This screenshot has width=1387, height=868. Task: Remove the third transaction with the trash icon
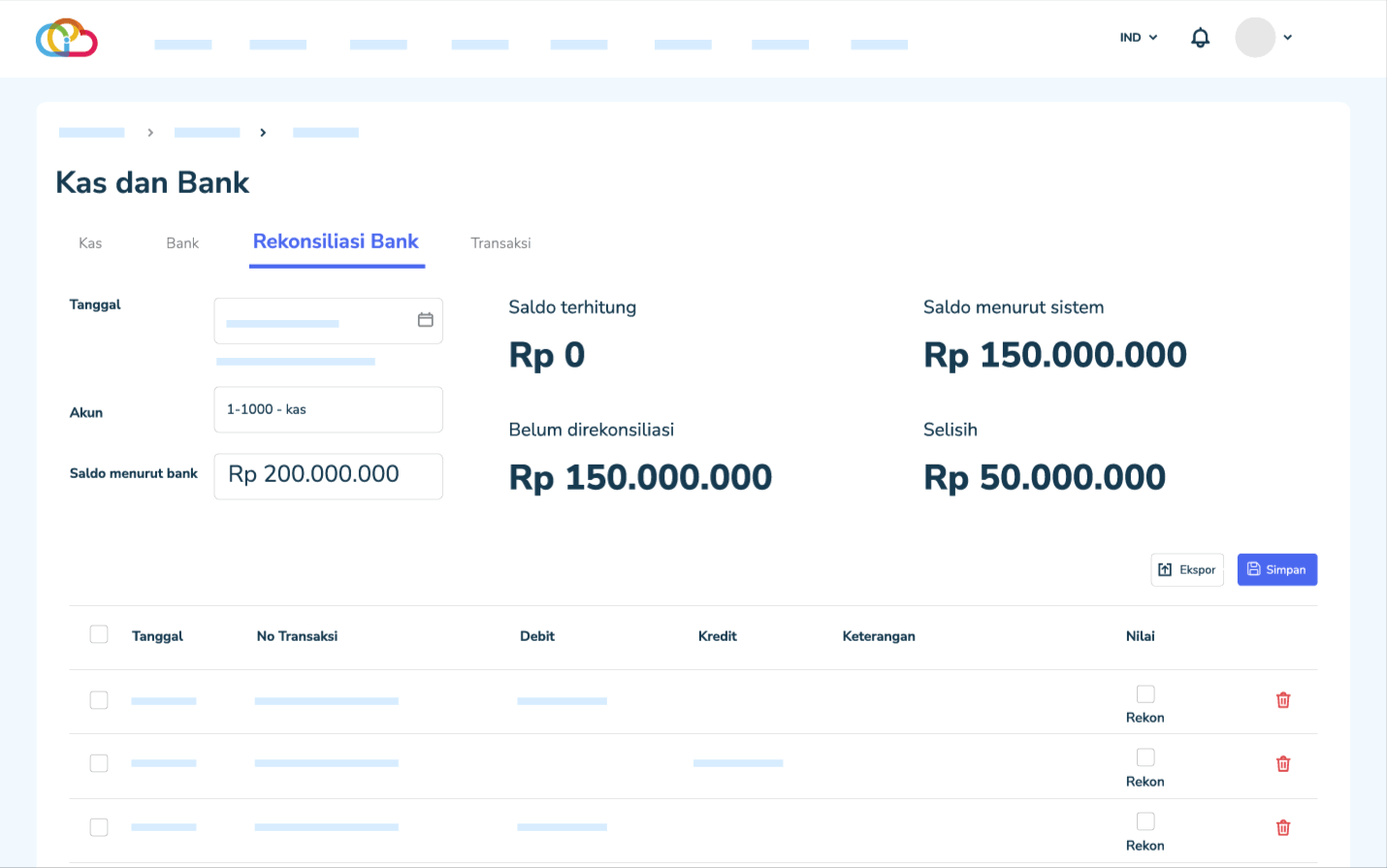pyautogui.click(x=1282, y=827)
